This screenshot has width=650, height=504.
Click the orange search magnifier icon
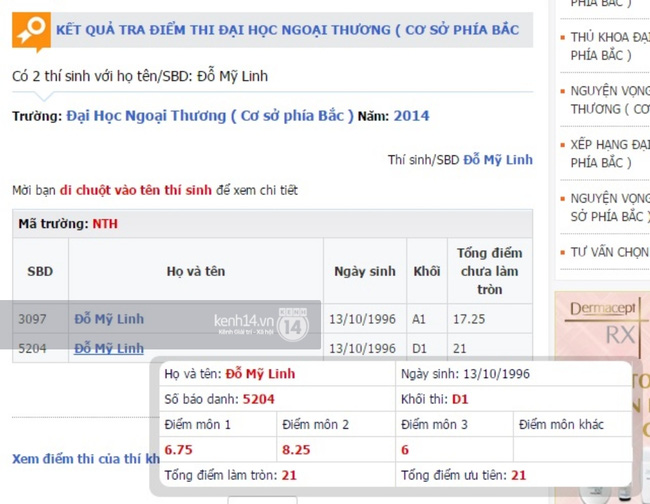pyautogui.click(x=32, y=31)
